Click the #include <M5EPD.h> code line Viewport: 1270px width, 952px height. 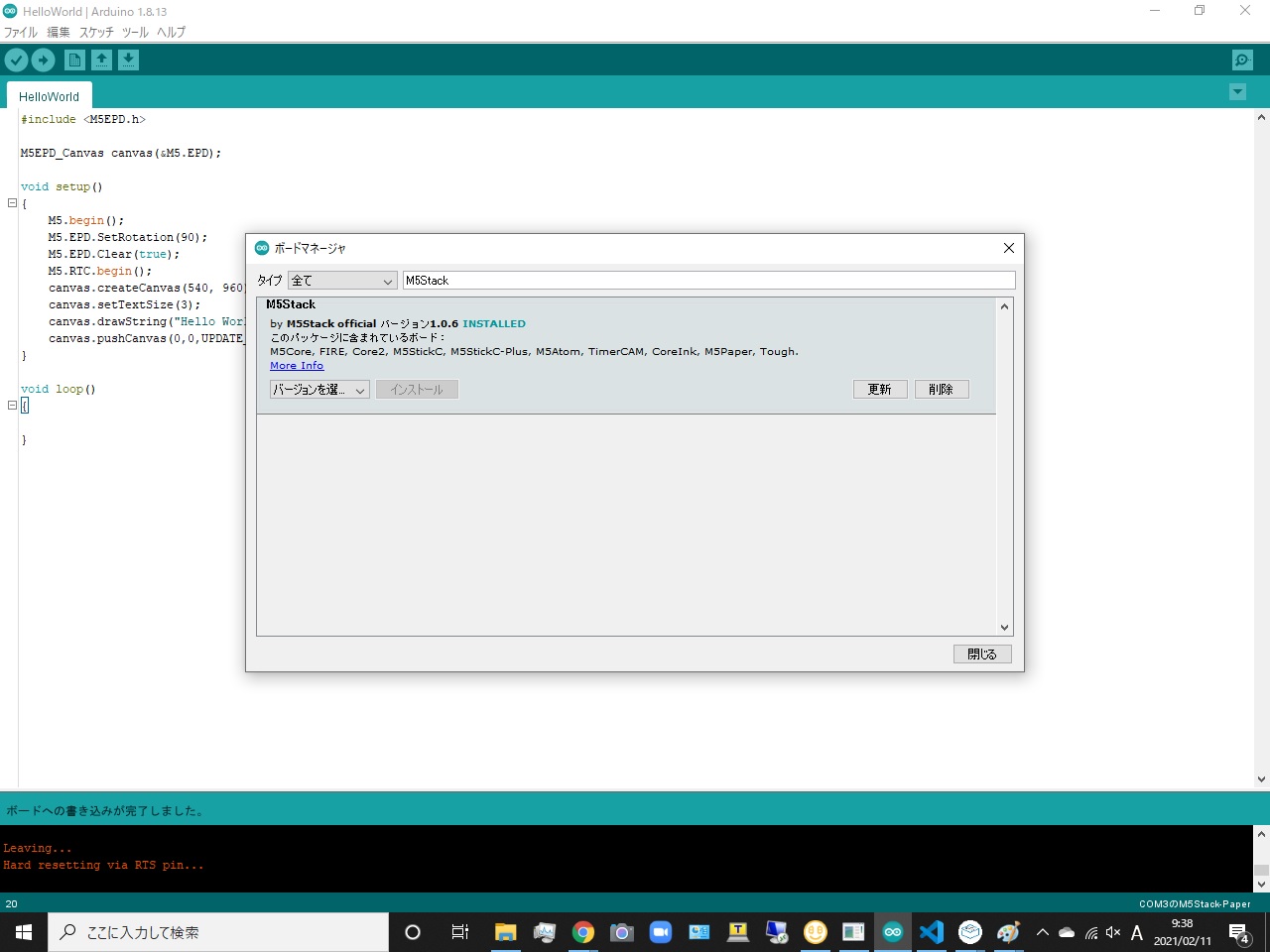pos(82,119)
